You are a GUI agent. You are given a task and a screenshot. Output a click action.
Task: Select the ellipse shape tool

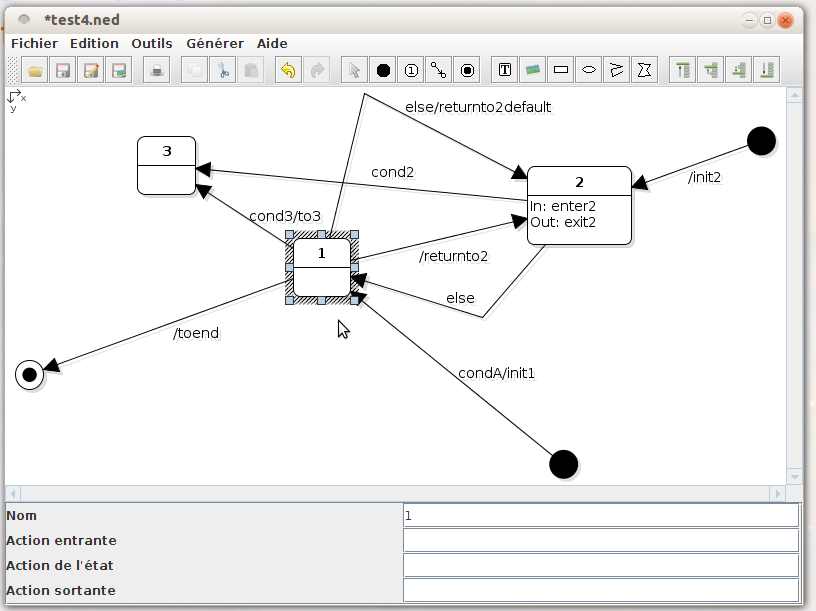(x=589, y=70)
